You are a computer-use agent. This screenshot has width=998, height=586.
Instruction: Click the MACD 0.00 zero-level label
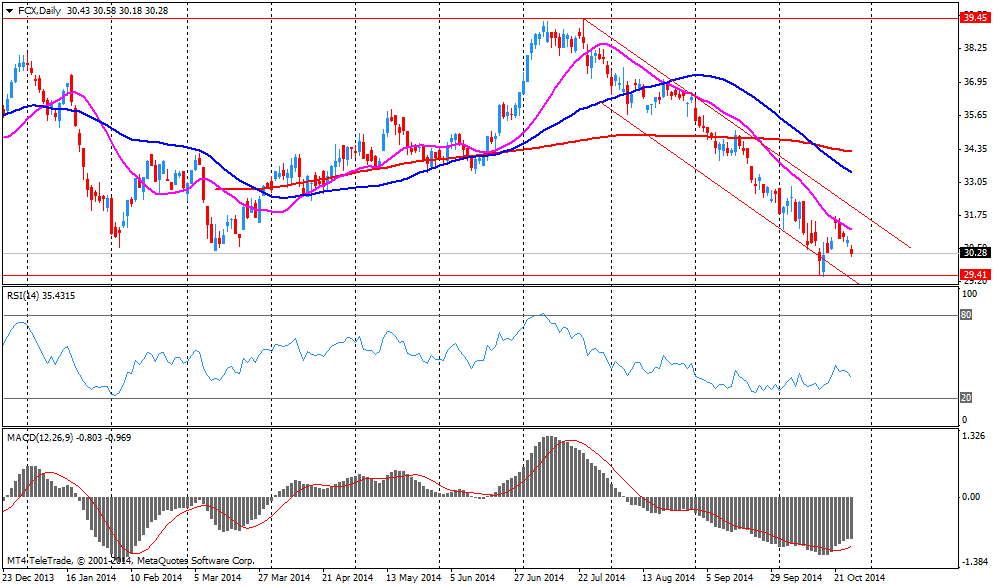pos(971,497)
